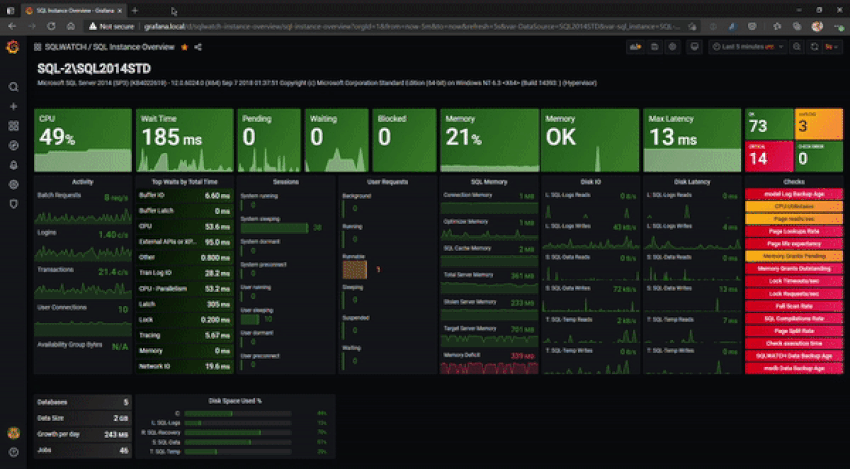Viewport: 850px width, 469px height.
Task: Open the Grafana home logo
Action: 13,47
